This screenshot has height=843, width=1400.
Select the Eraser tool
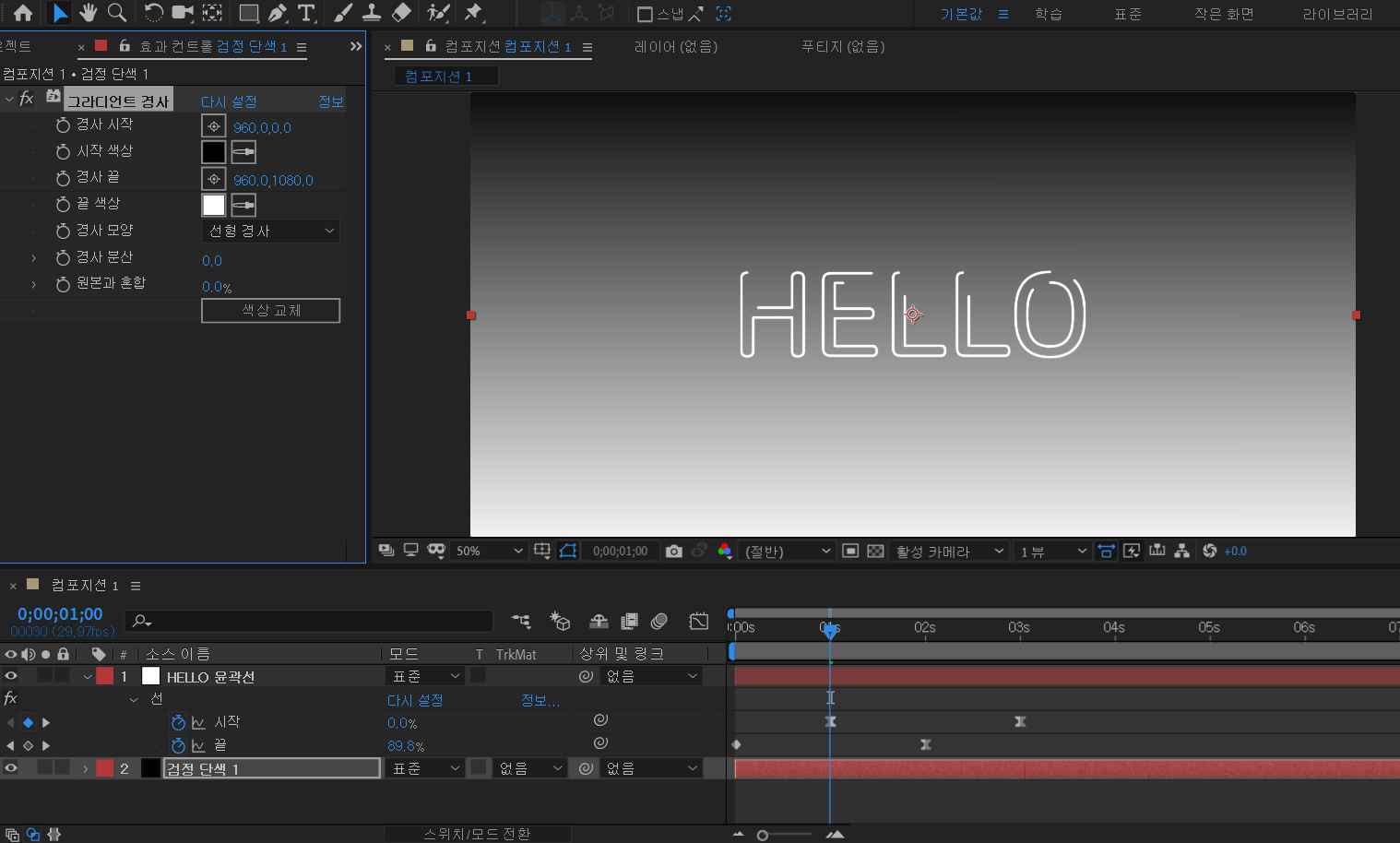[x=401, y=13]
